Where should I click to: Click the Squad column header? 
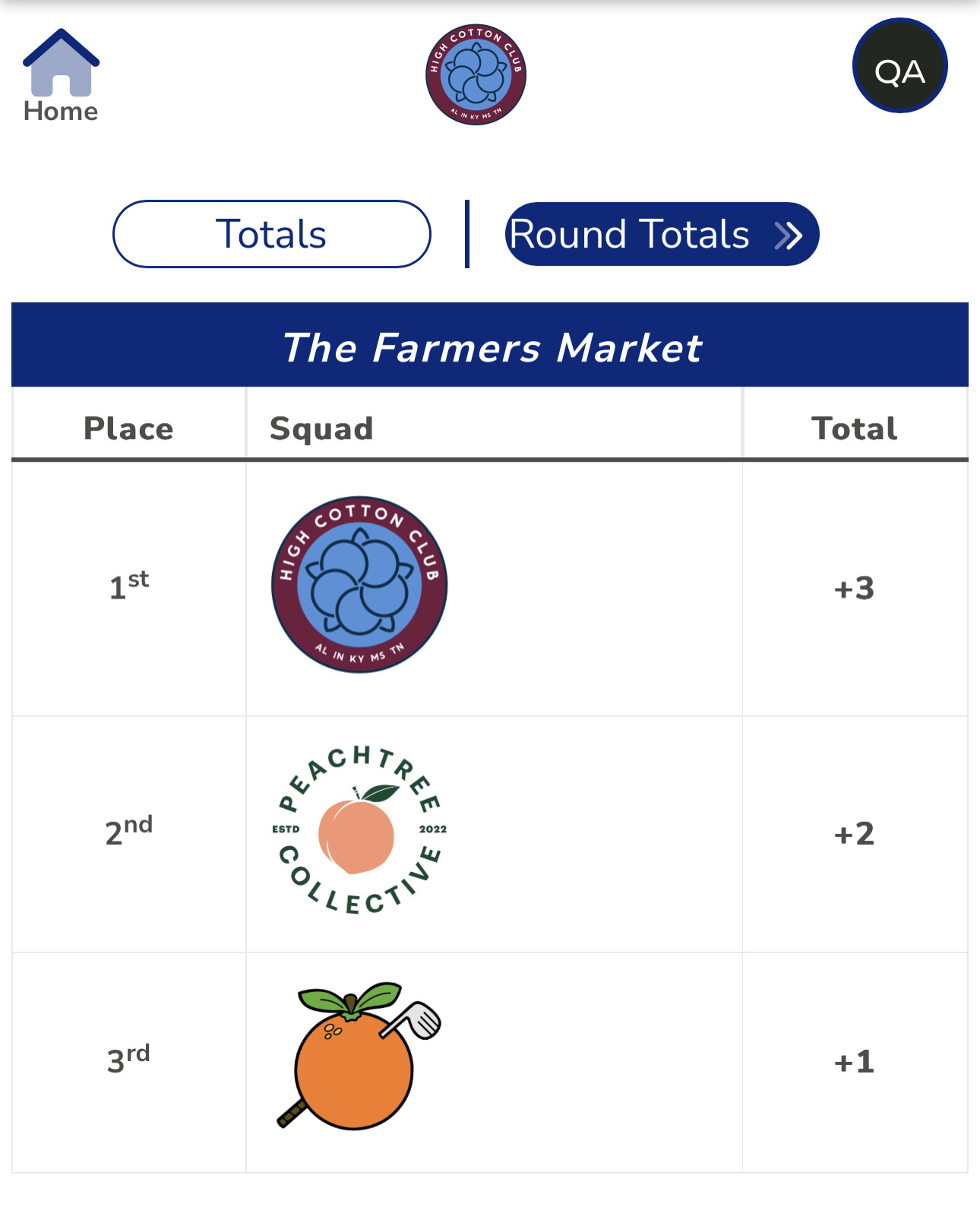321,428
